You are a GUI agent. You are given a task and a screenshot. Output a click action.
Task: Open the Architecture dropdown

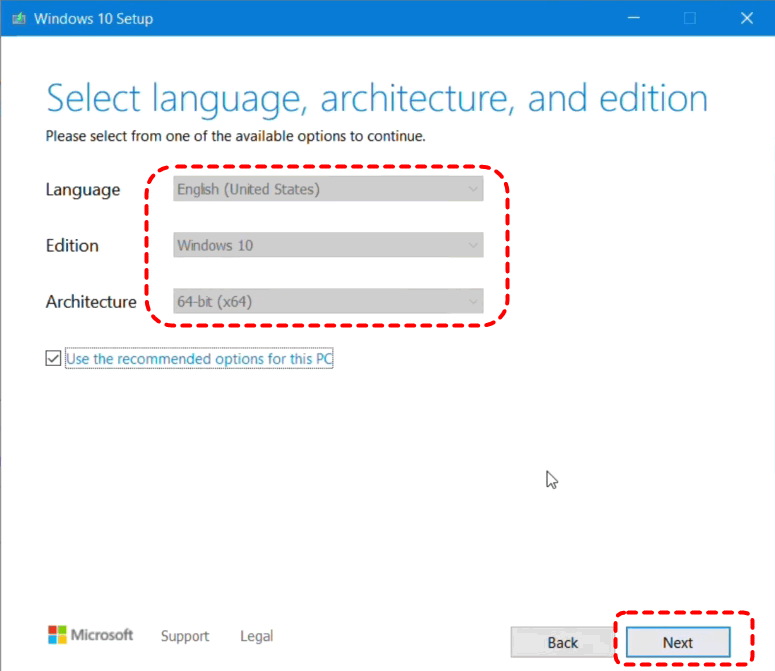click(x=328, y=301)
